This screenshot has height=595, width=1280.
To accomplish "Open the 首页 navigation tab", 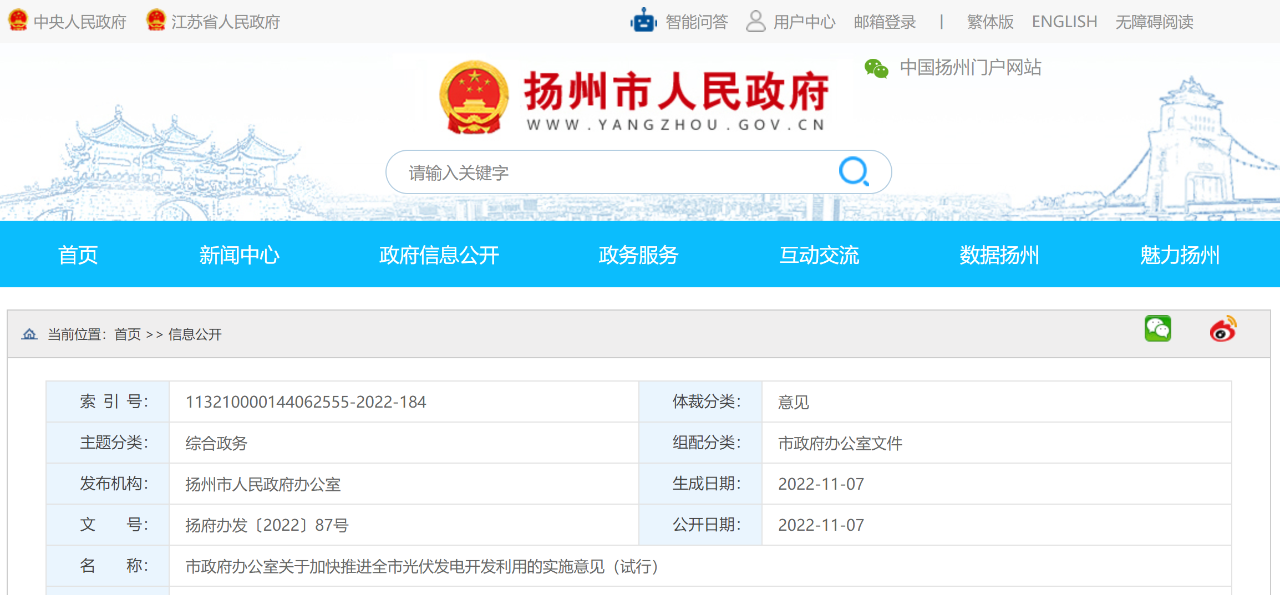I will (x=78, y=255).
